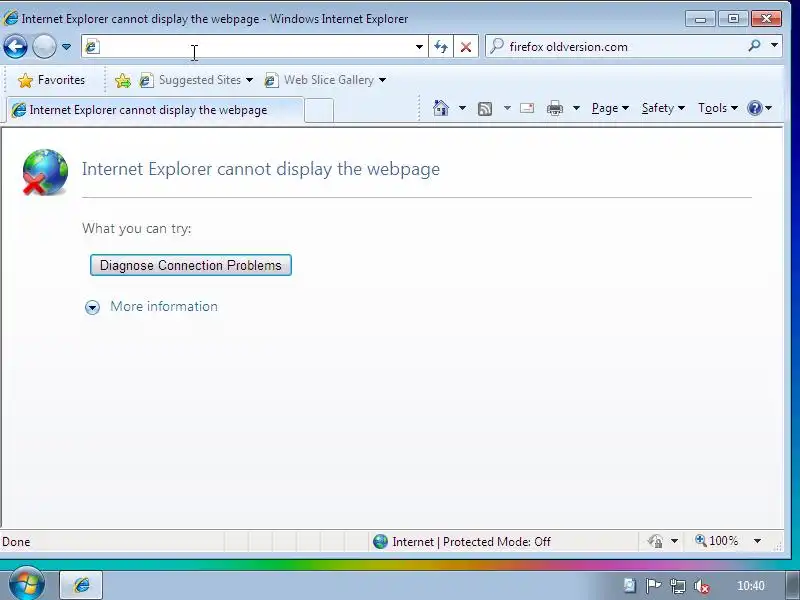Click the Action Center flag tray icon
Image resolution: width=800 pixels, height=600 pixels.
[x=653, y=586]
